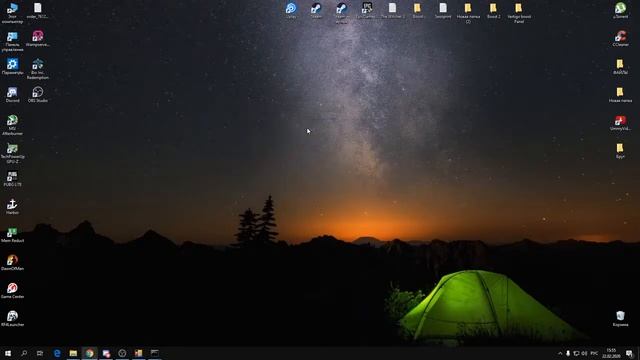Select the microphone tray icon
The width and height of the screenshot is (640, 360).
click(568, 353)
